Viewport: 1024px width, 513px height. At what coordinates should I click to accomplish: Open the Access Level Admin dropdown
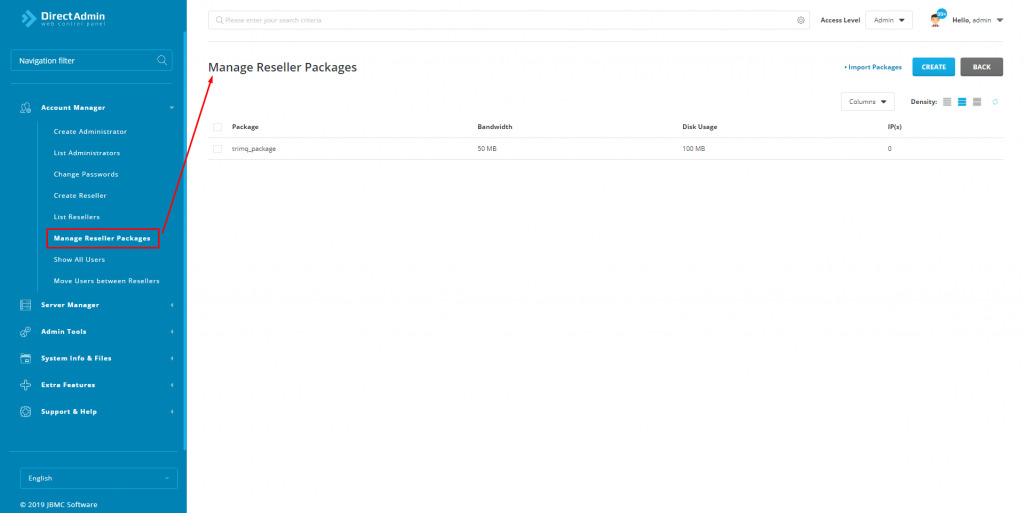[x=888, y=20]
